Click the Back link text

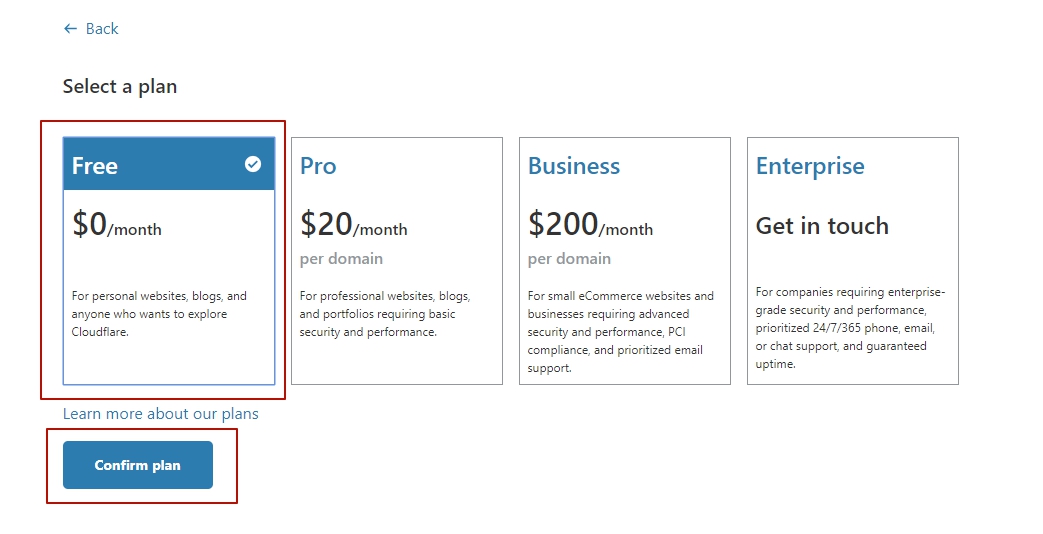click(102, 29)
